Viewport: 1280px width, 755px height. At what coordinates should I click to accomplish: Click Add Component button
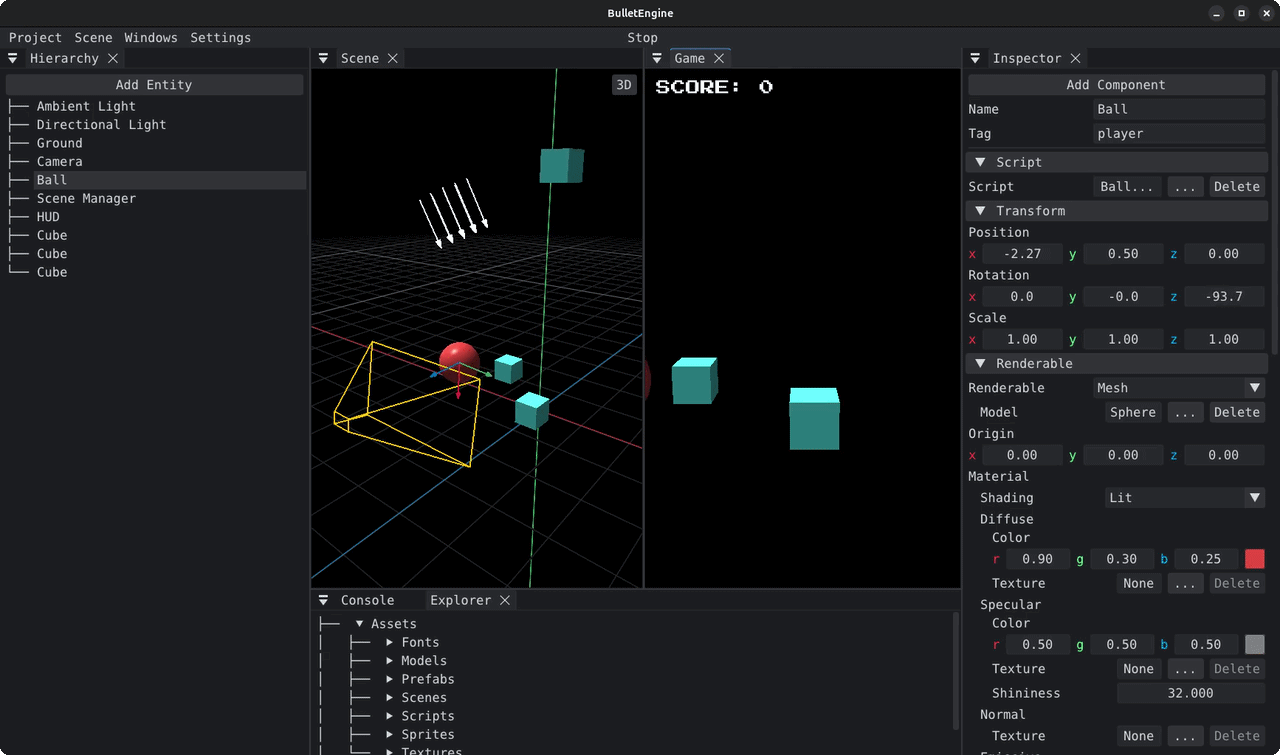click(1116, 85)
